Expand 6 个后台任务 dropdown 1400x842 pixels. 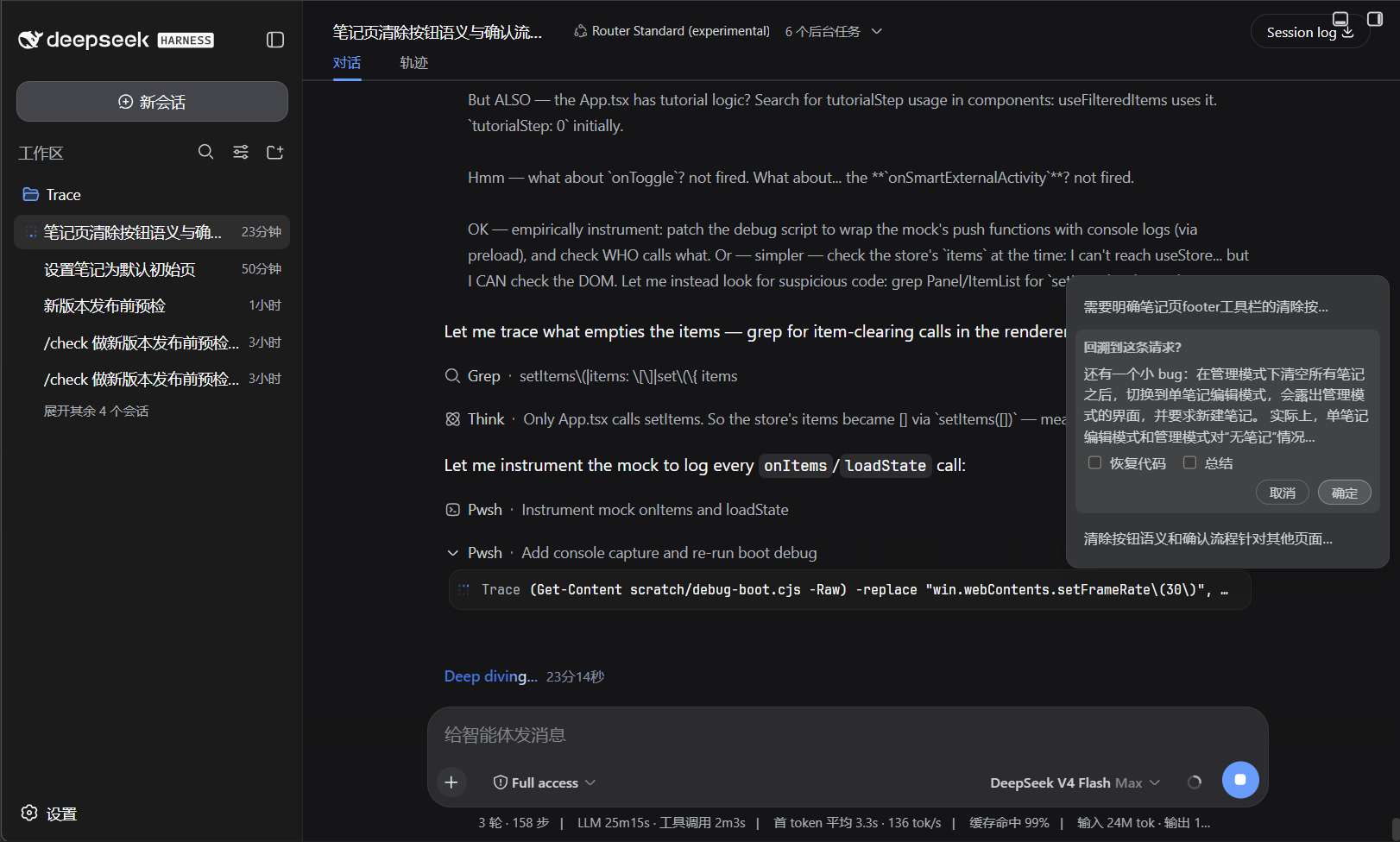[834, 31]
